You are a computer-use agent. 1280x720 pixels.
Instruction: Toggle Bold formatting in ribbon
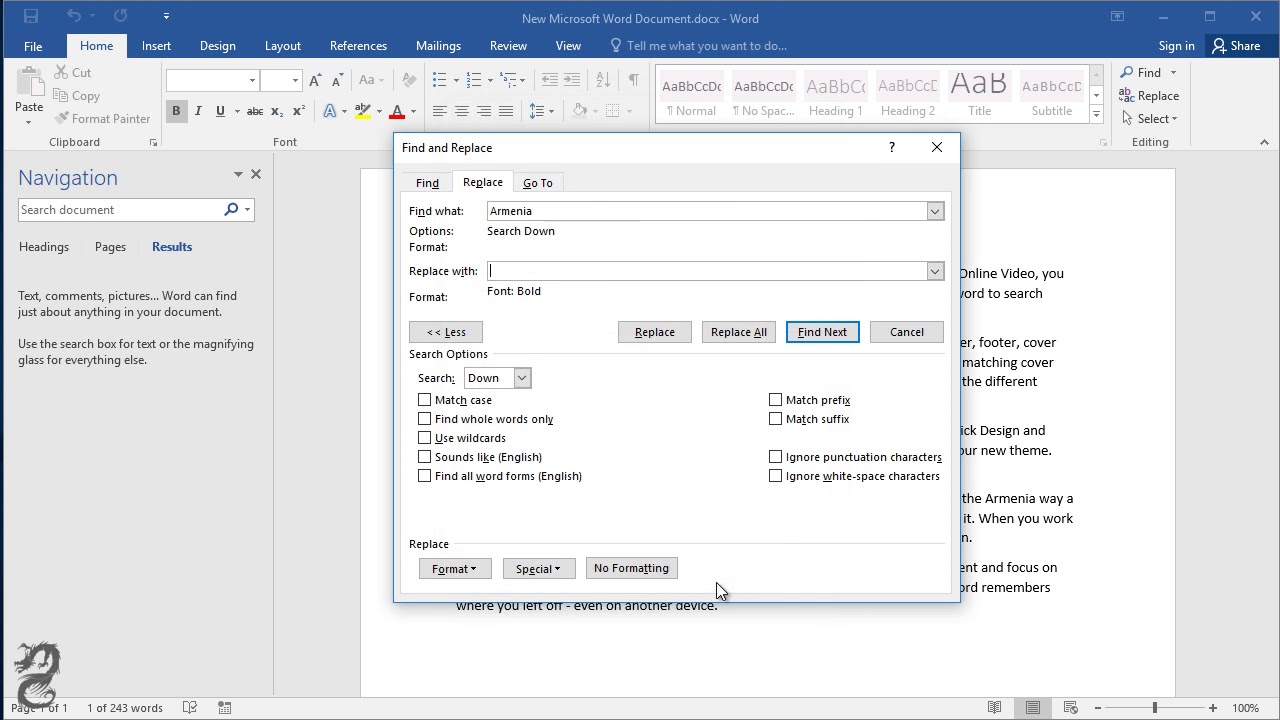(x=176, y=111)
